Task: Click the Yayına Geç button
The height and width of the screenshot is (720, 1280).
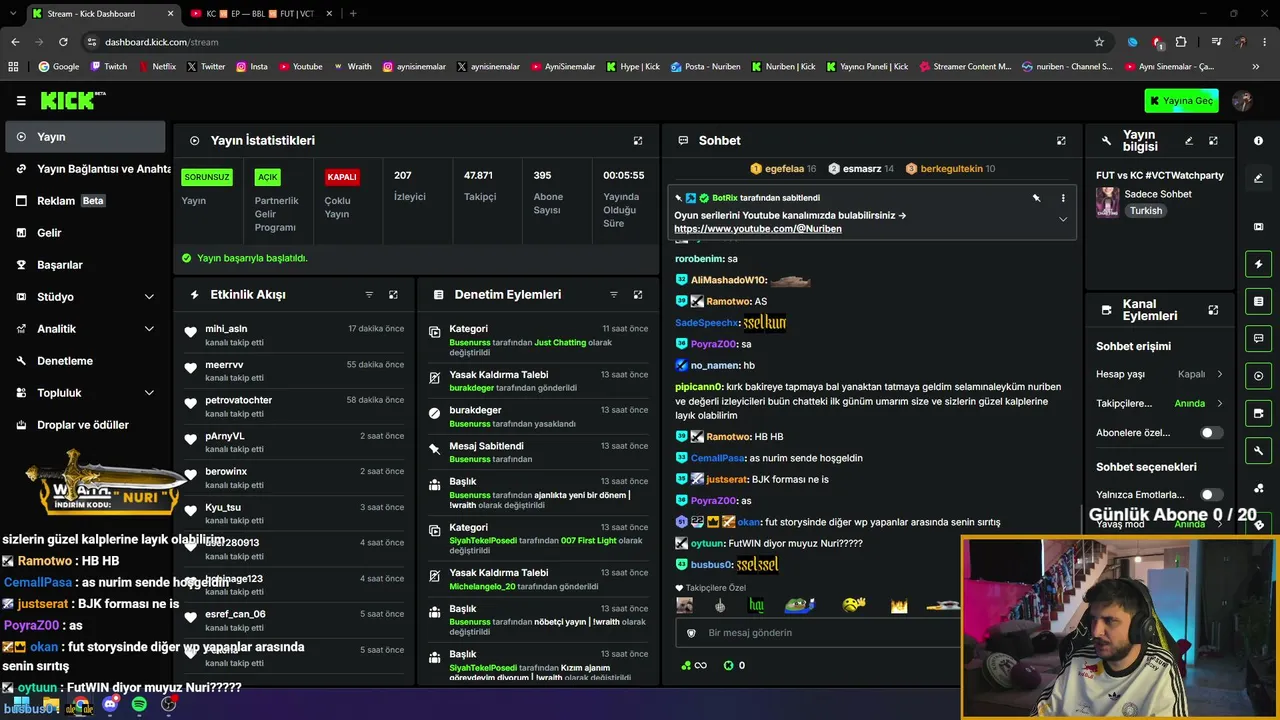Action: pyautogui.click(x=1179, y=101)
